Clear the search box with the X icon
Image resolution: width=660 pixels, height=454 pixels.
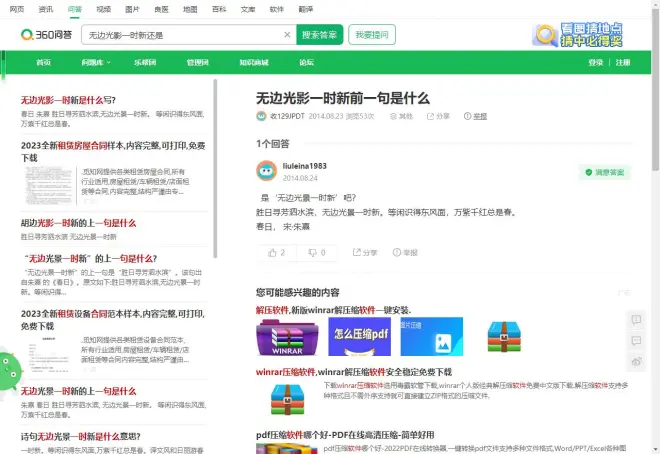[x=287, y=34]
